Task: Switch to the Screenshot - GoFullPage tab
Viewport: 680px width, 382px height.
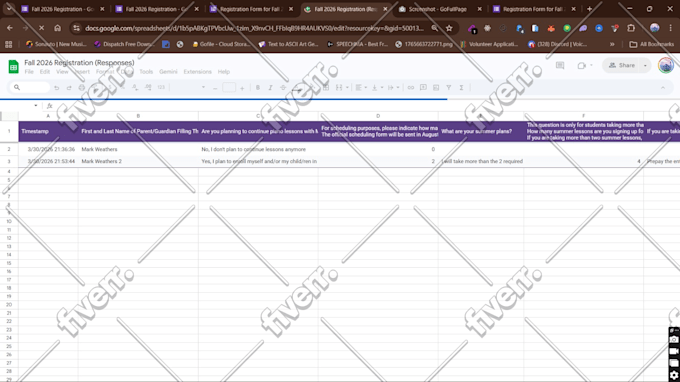Action: pyautogui.click(x=440, y=9)
